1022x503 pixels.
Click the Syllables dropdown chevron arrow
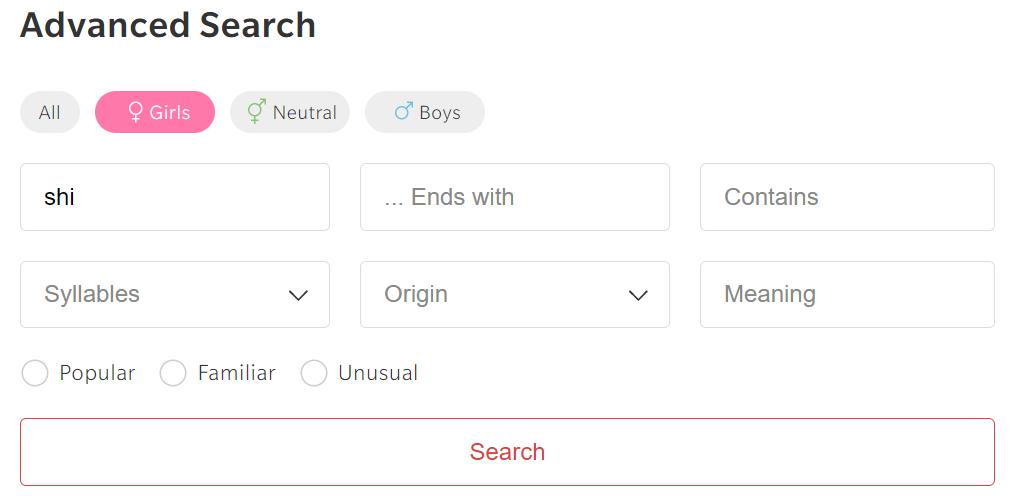[298, 295]
